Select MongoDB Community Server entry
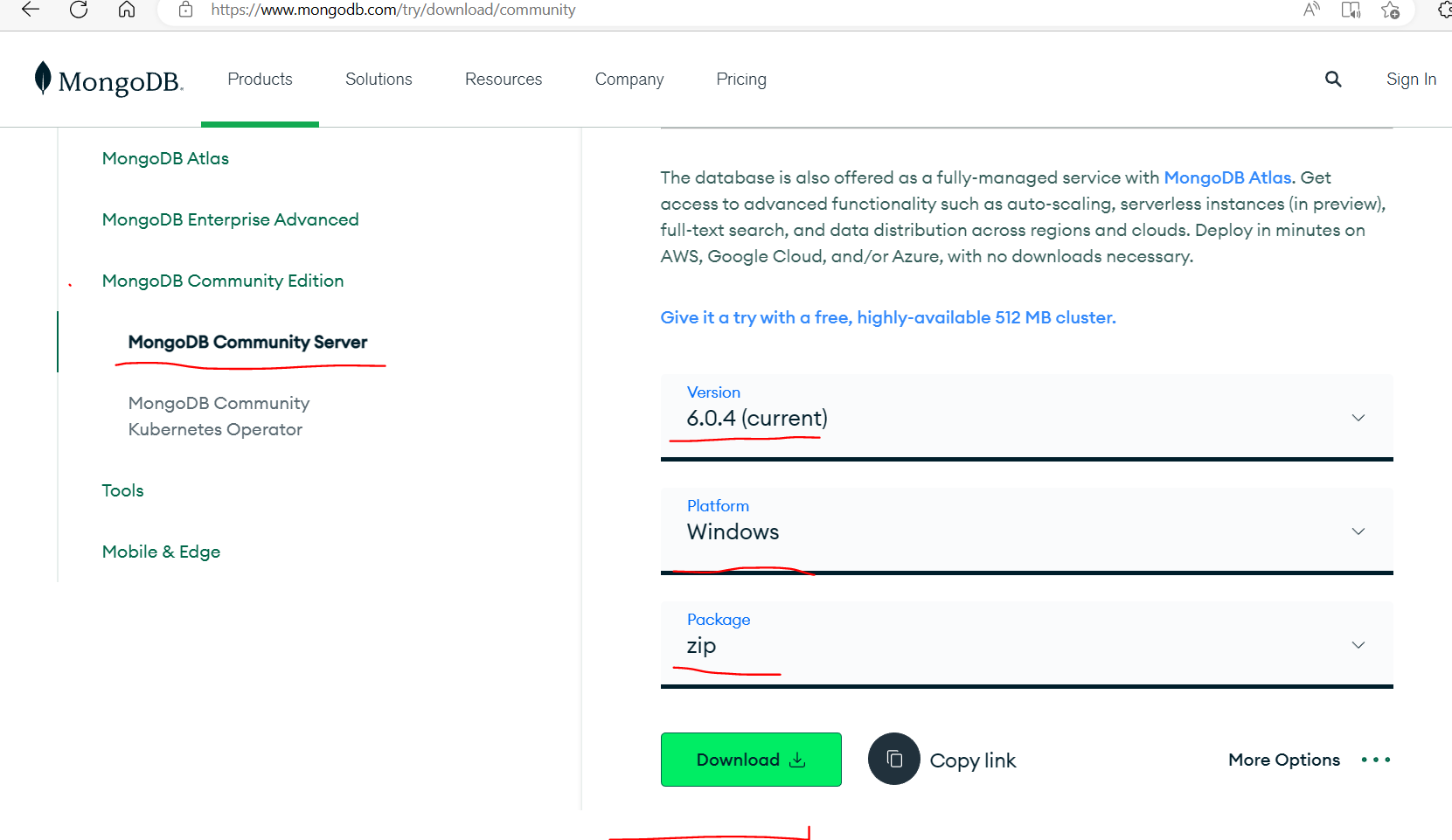 point(247,342)
